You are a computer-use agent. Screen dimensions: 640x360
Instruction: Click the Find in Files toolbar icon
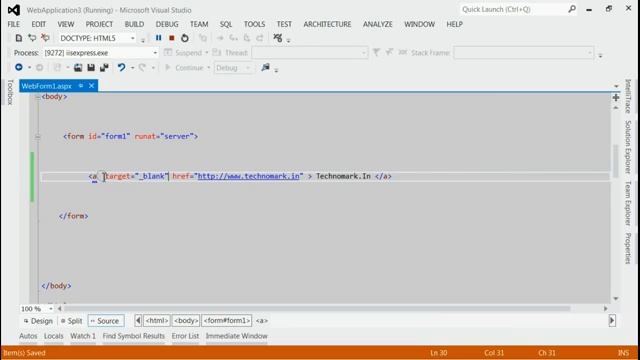pos(265,67)
